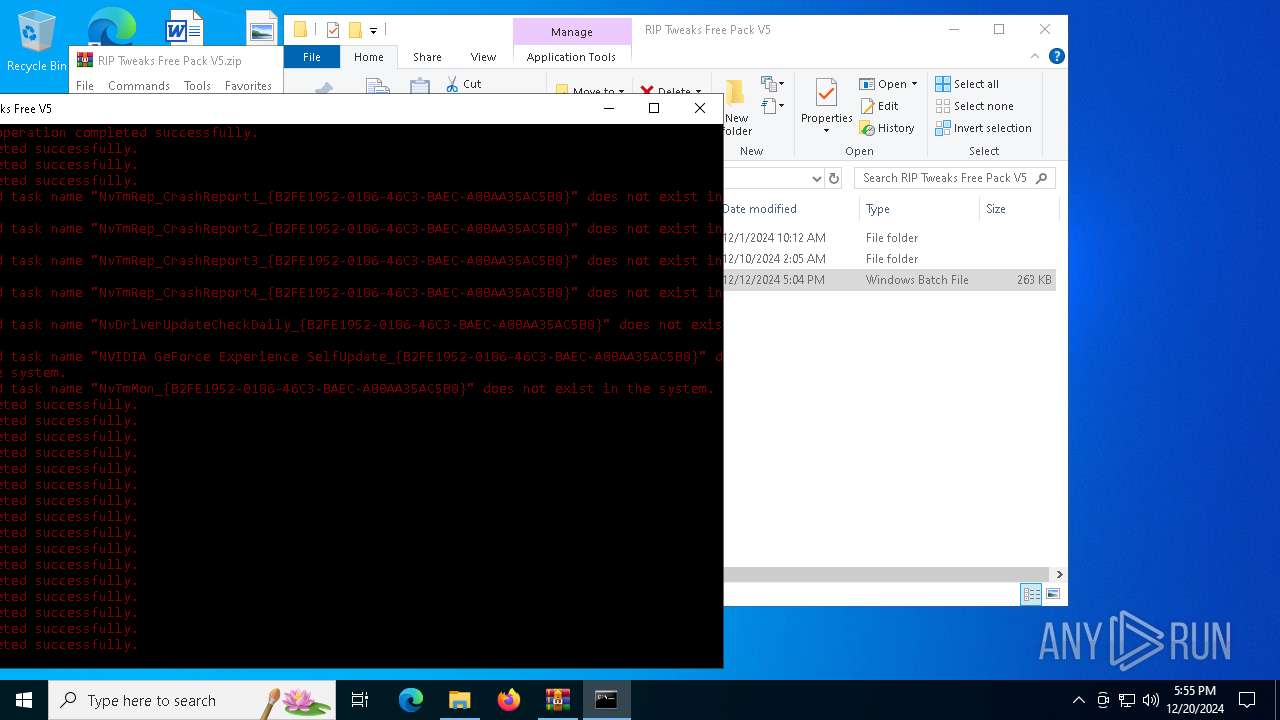
Task: Click the Quick Access new folder icon
Action: pos(355,30)
